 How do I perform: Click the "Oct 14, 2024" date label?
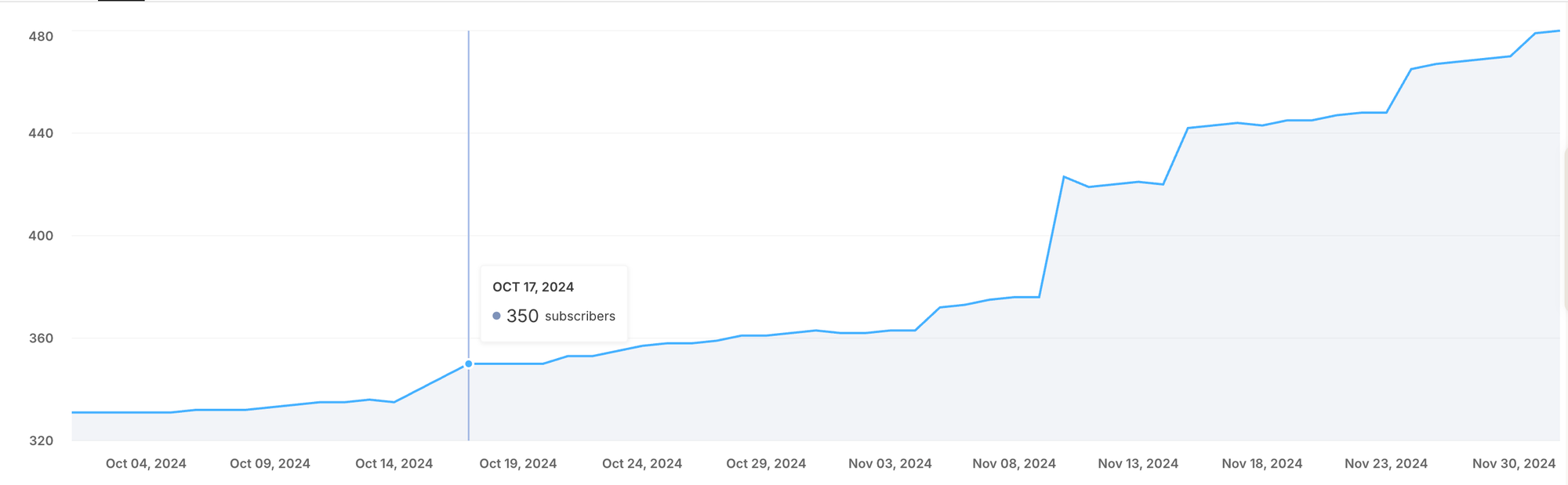[394, 463]
